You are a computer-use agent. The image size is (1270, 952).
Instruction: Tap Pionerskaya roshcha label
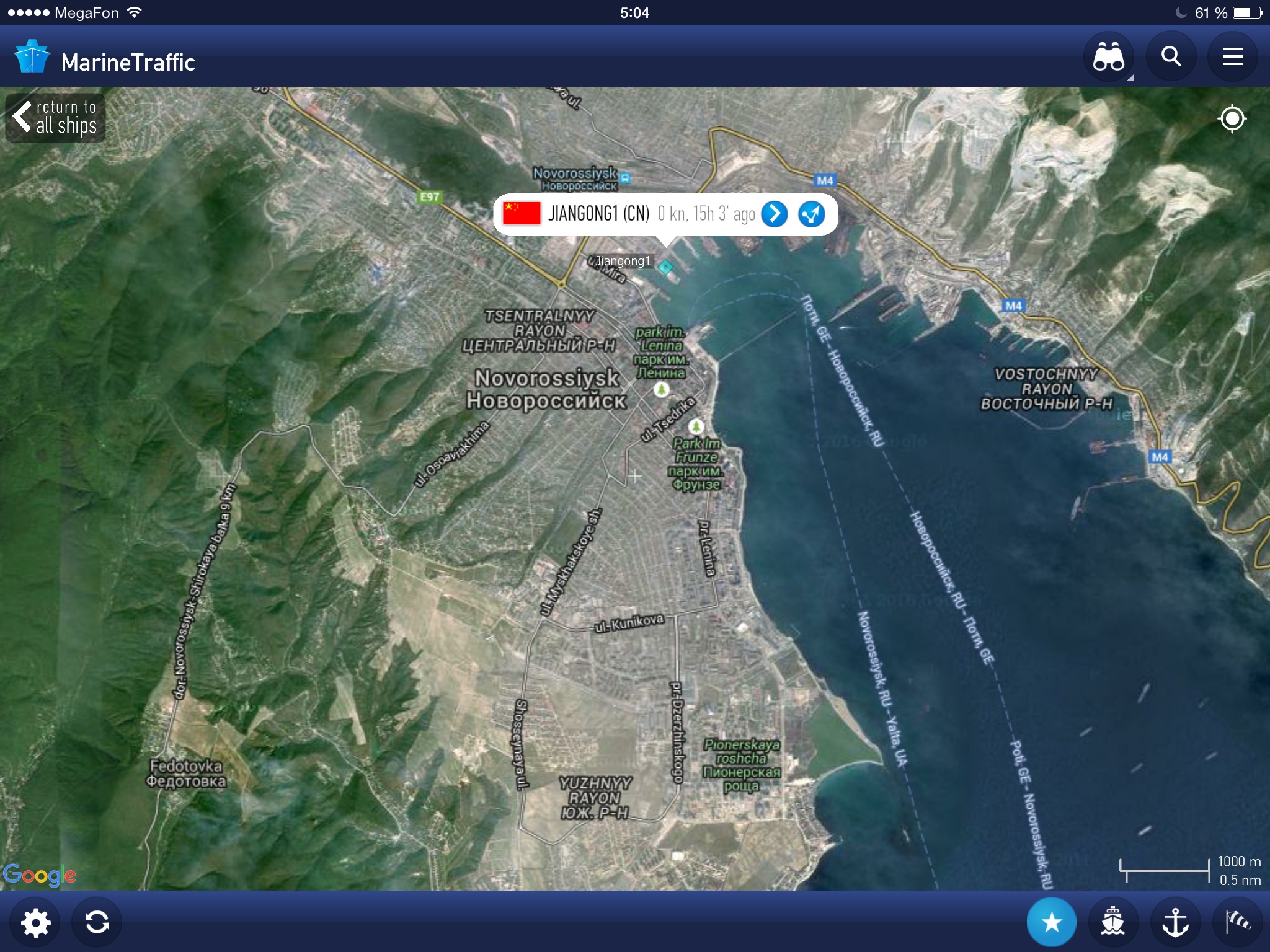[742, 765]
